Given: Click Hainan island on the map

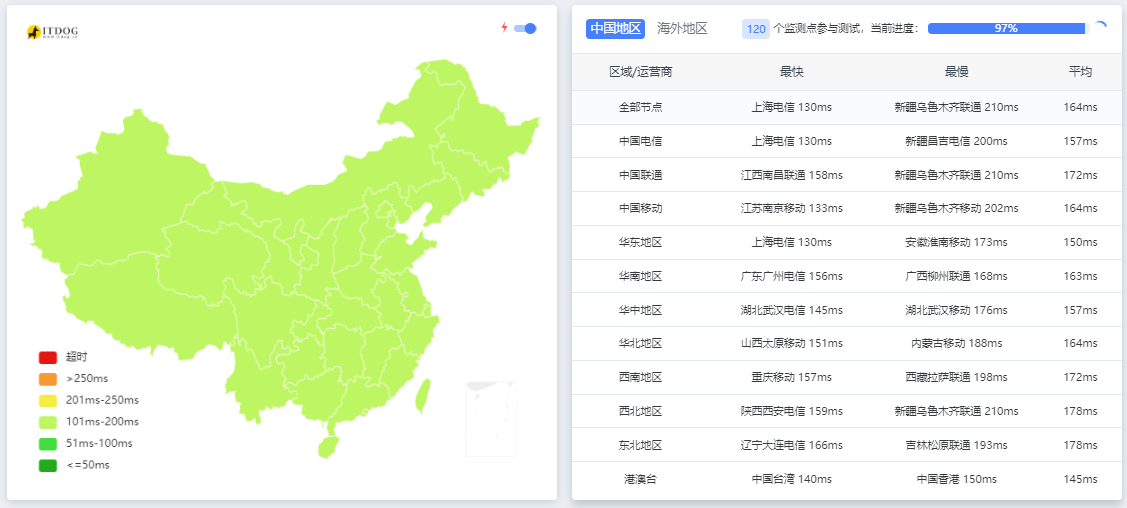Looking at the screenshot, I should pos(328,447).
